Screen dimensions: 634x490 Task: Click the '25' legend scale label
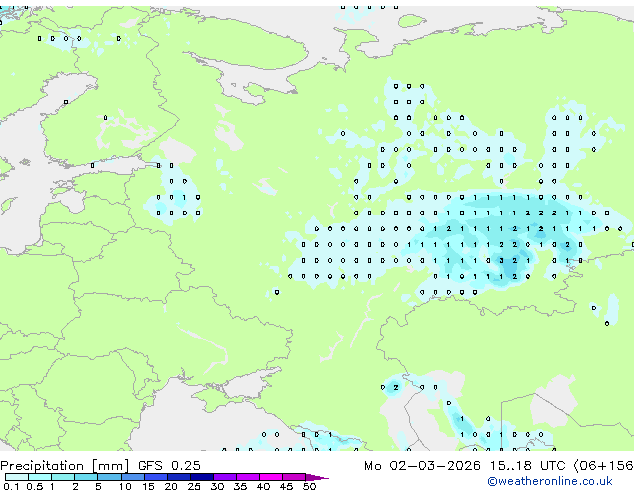click(x=194, y=486)
